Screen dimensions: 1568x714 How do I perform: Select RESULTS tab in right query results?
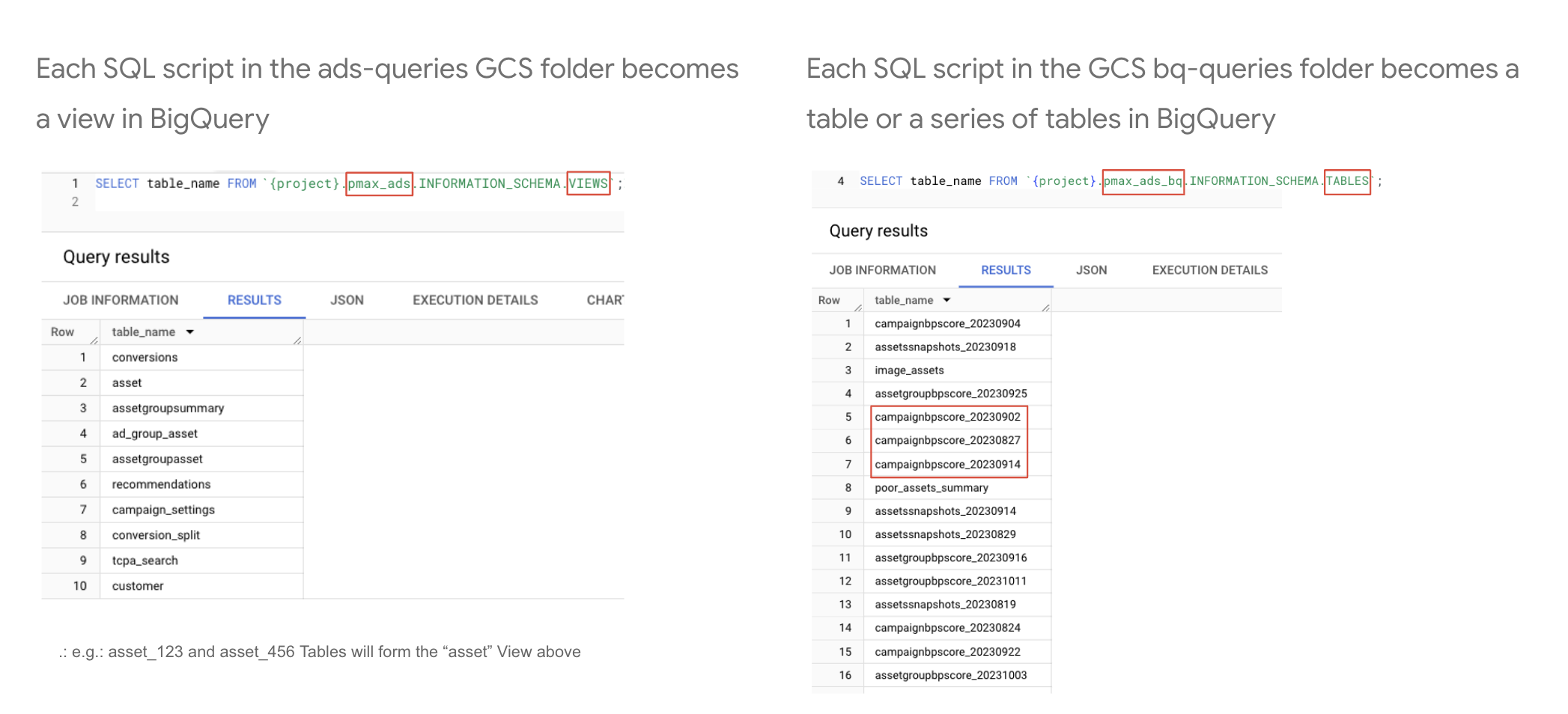pyautogui.click(x=1006, y=270)
